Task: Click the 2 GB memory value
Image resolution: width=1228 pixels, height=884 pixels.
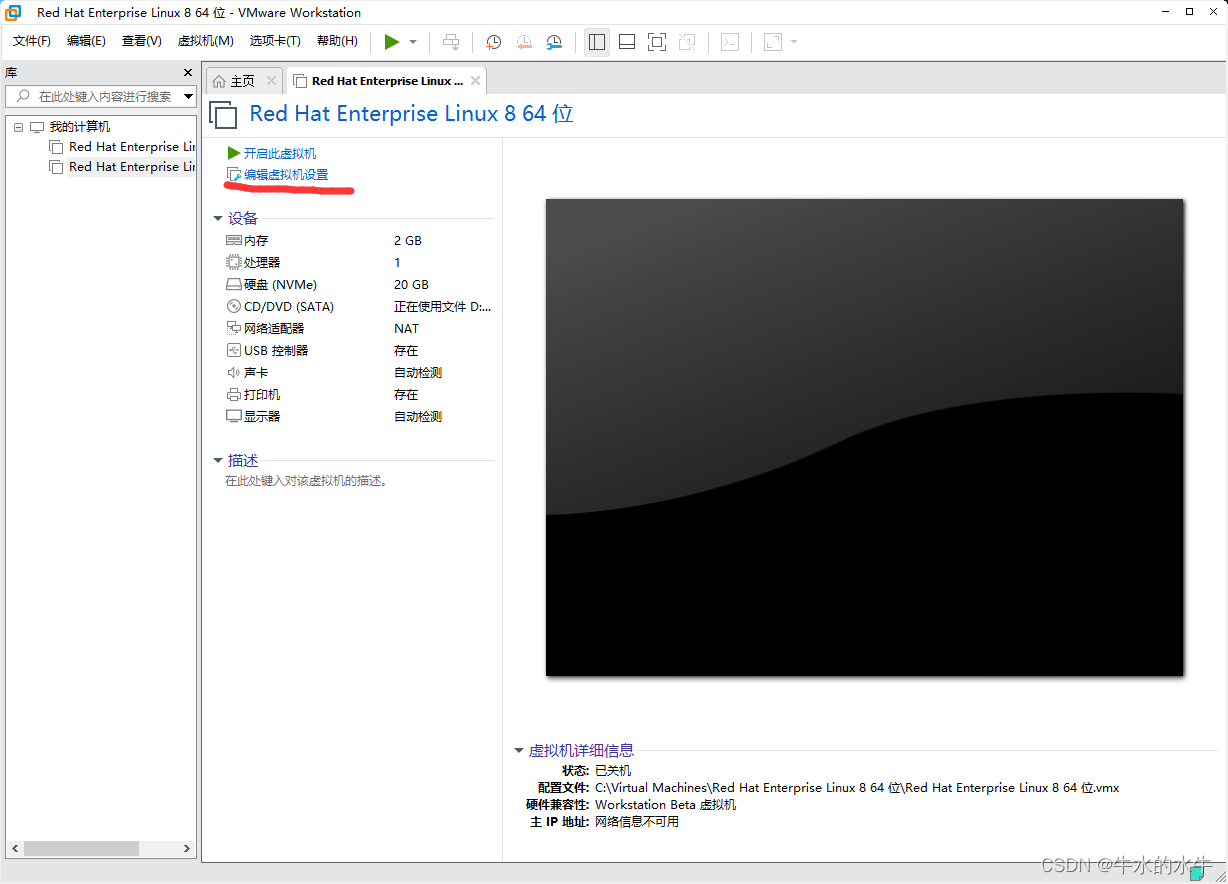Action: (x=408, y=241)
